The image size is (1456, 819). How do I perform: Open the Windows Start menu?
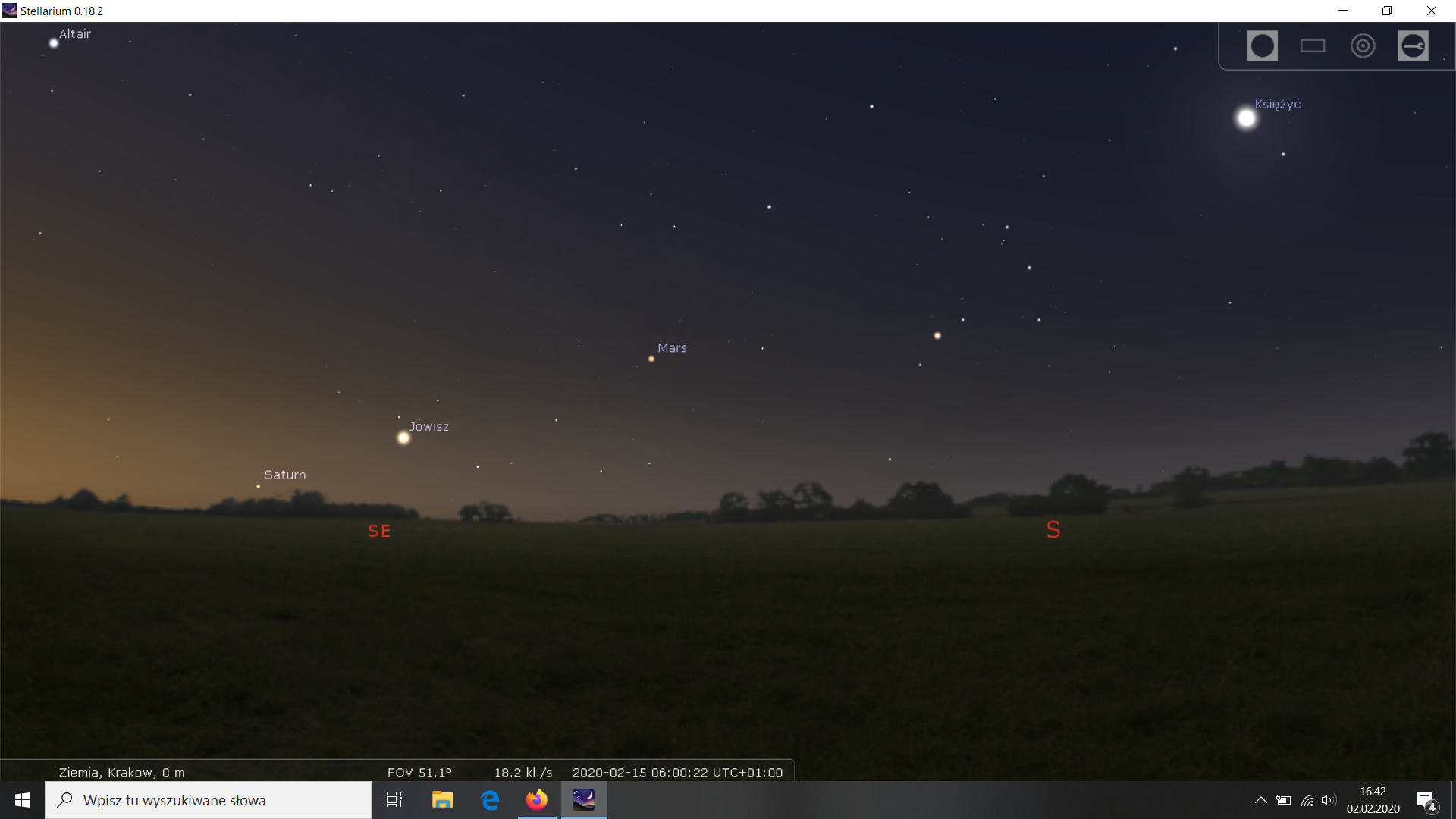click(23, 800)
